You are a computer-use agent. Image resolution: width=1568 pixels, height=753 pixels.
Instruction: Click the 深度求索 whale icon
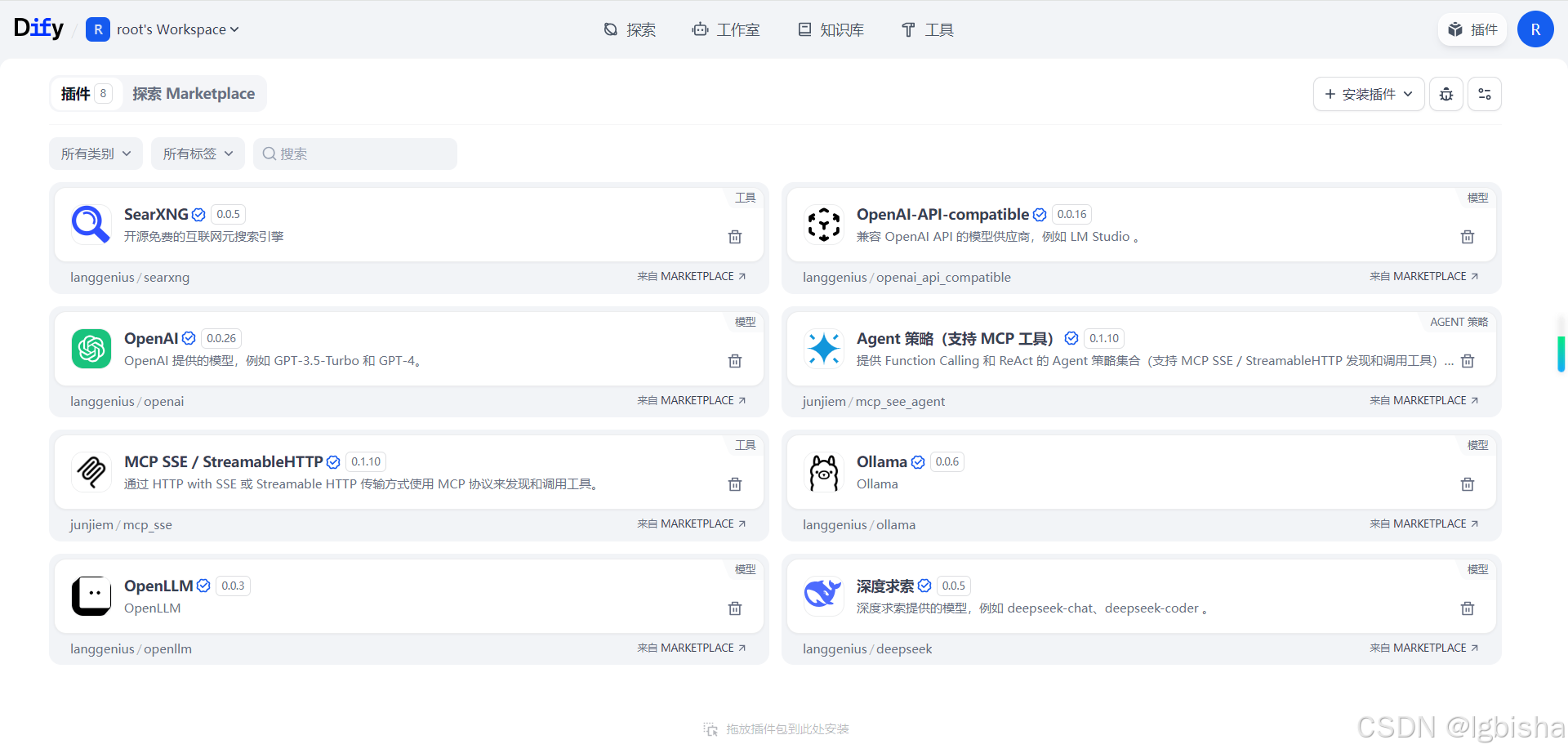click(824, 596)
